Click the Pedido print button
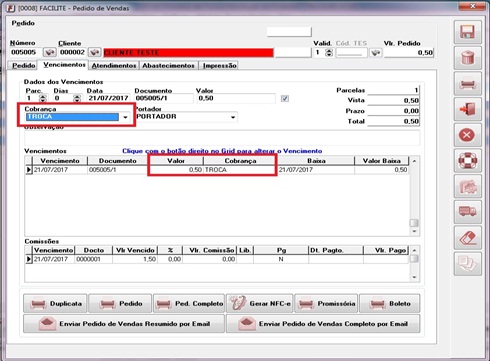 pyautogui.click(x=120, y=303)
